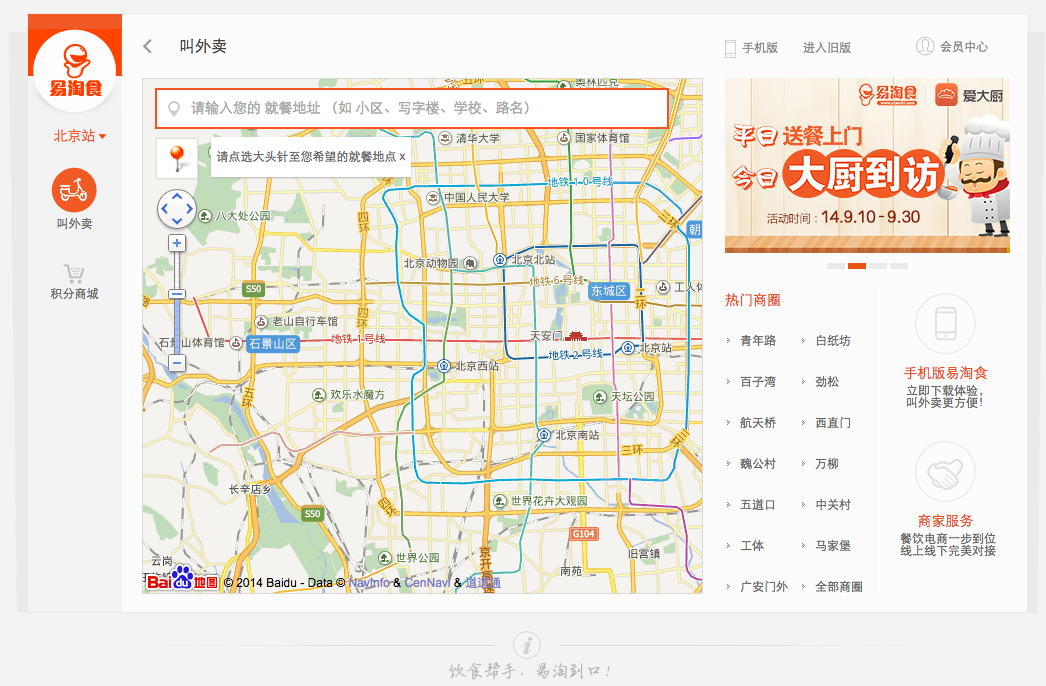Open the NavInfo data link
The height and width of the screenshot is (686, 1046).
tap(369, 583)
